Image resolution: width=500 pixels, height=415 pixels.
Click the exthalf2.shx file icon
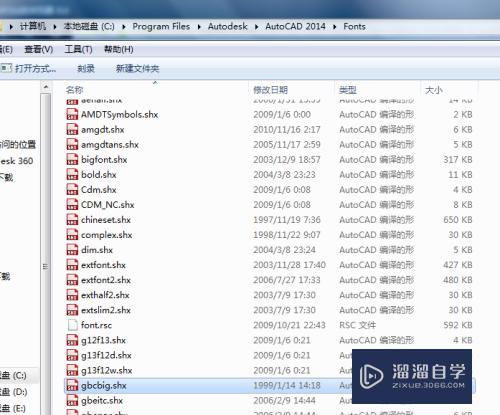tap(72, 295)
